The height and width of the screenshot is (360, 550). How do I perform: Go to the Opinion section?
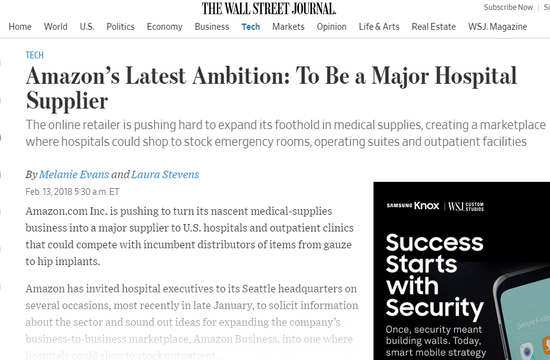click(331, 27)
